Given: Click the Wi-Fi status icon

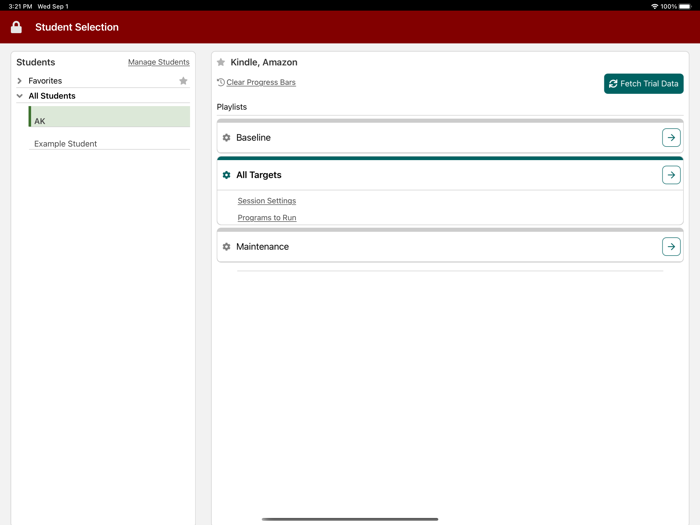Looking at the screenshot, I should coord(654,6).
